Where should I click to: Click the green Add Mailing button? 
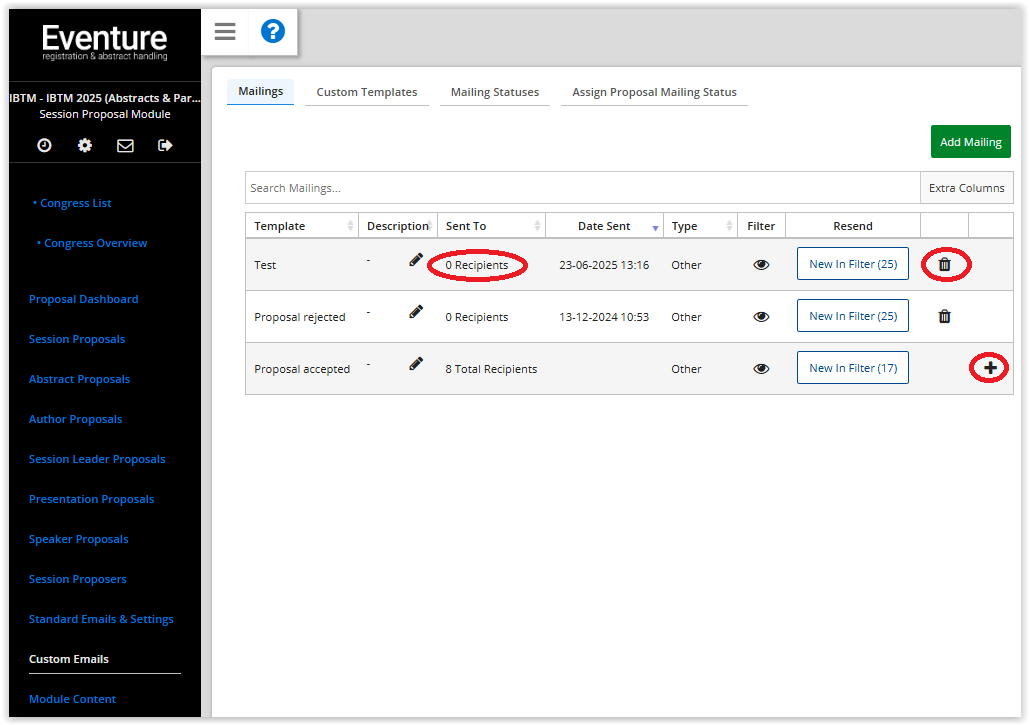pos(970,142)
